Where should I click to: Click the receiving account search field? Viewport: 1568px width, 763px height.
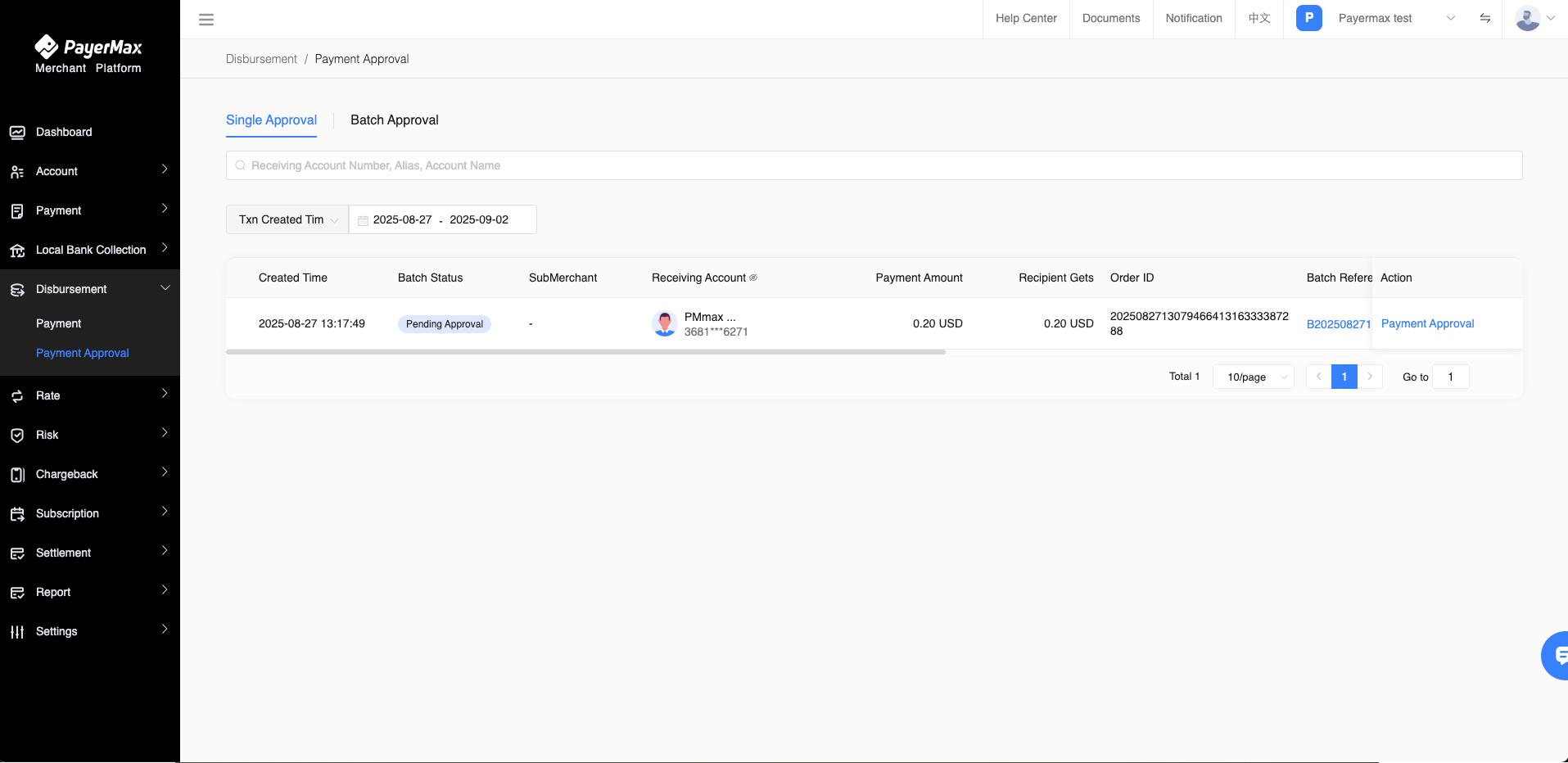tap(874, 165)
